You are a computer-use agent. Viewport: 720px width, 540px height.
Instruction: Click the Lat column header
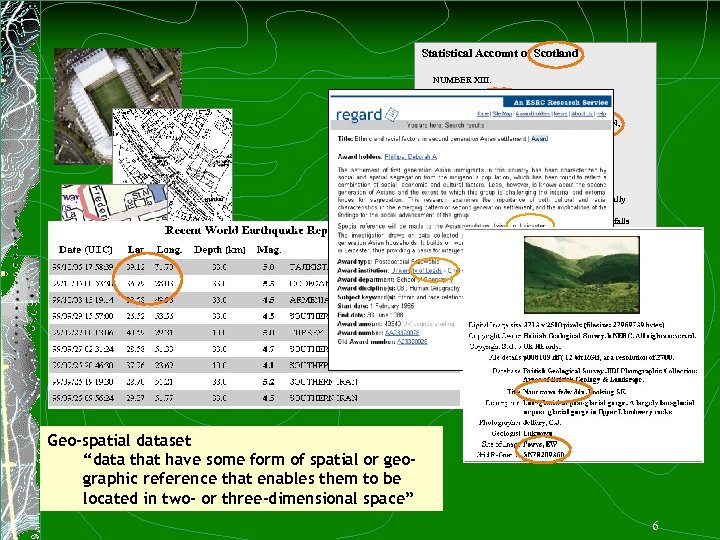tap(136, 250)
